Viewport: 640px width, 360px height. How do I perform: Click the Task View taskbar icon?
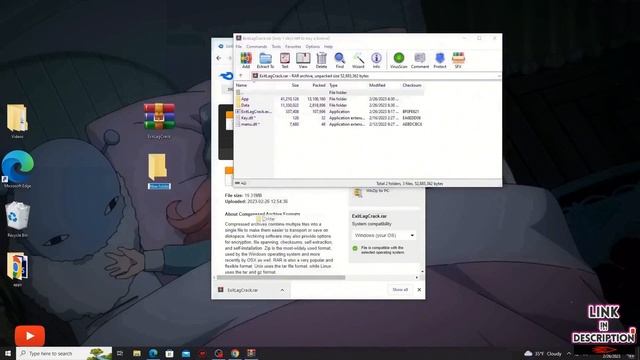coord(120,353)
